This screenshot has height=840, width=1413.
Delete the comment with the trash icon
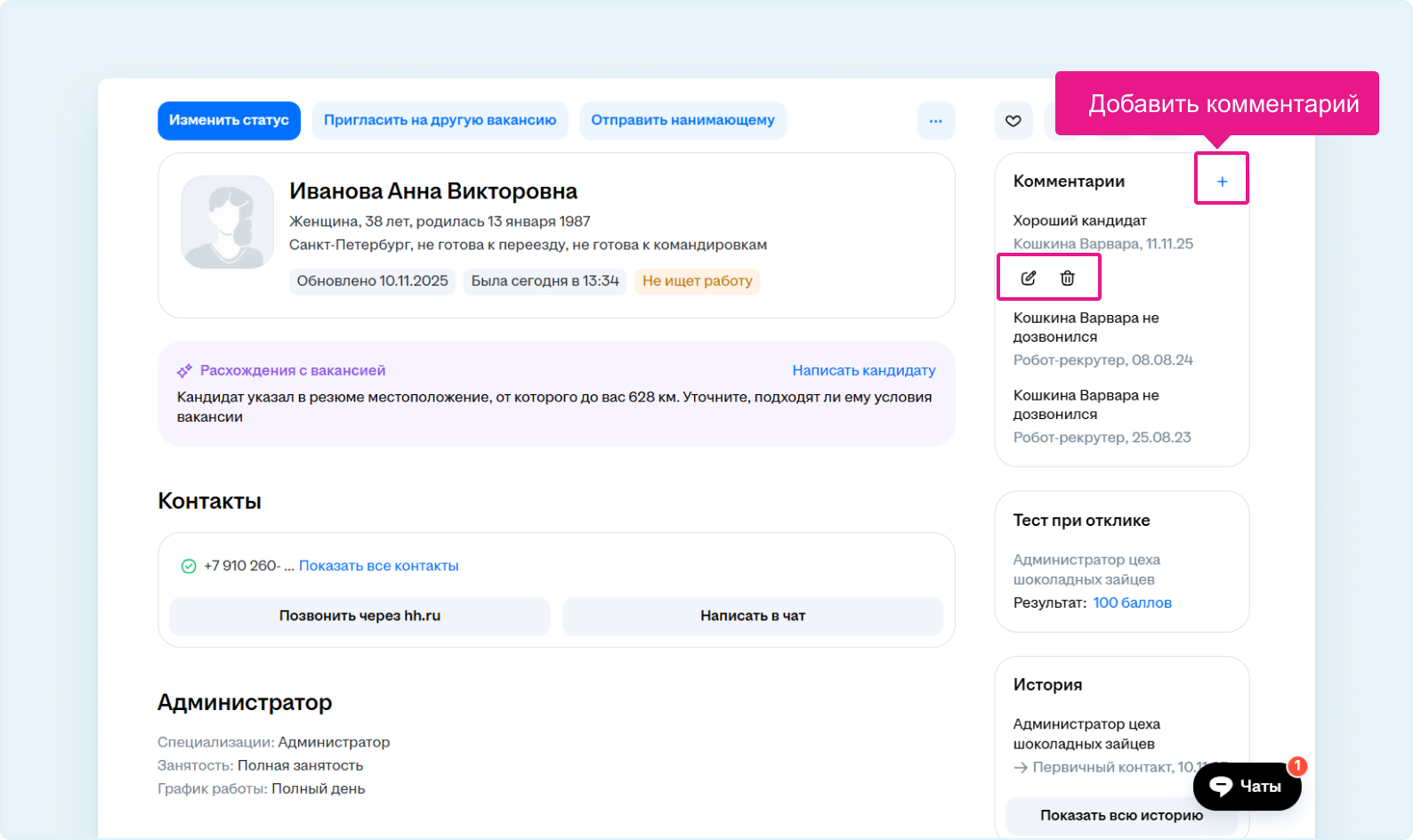pos(1068,279)
